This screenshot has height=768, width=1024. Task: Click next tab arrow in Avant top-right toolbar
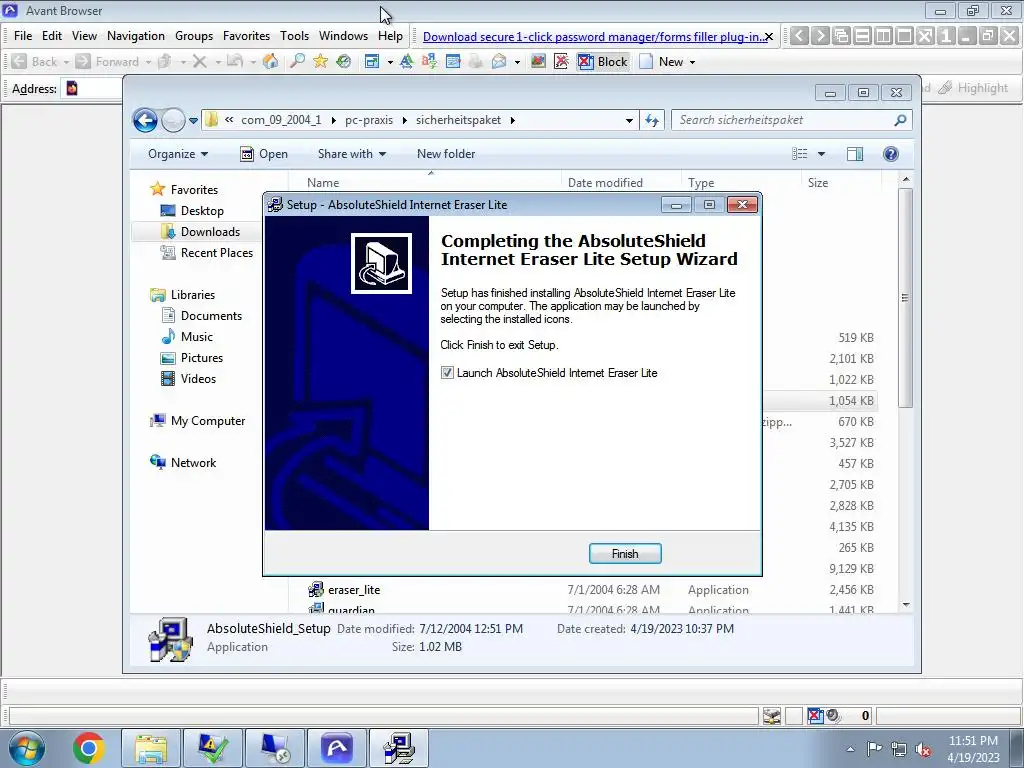820,36
